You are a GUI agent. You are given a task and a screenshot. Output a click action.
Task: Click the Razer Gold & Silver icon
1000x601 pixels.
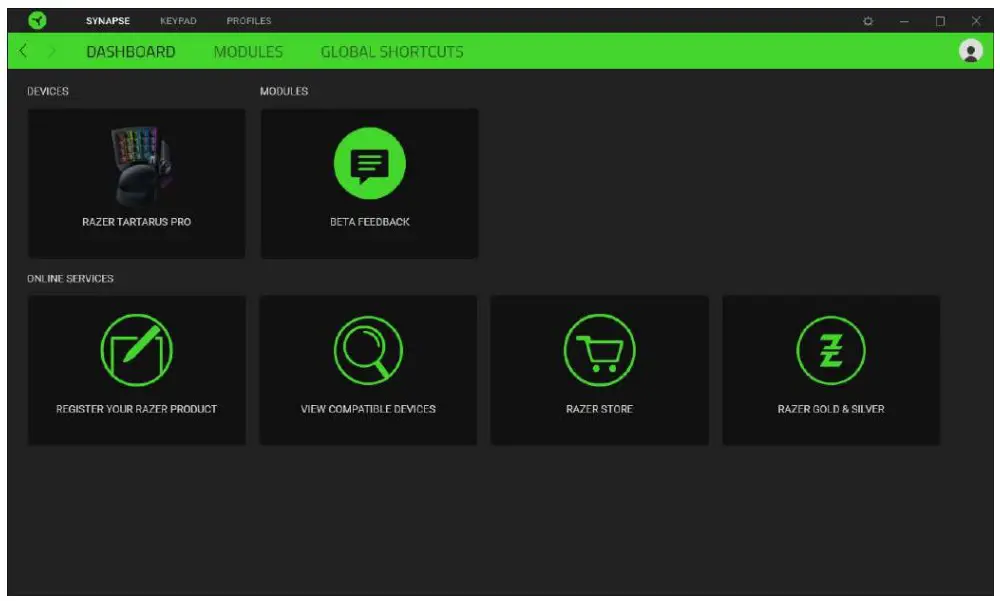(x=832, y=350)
